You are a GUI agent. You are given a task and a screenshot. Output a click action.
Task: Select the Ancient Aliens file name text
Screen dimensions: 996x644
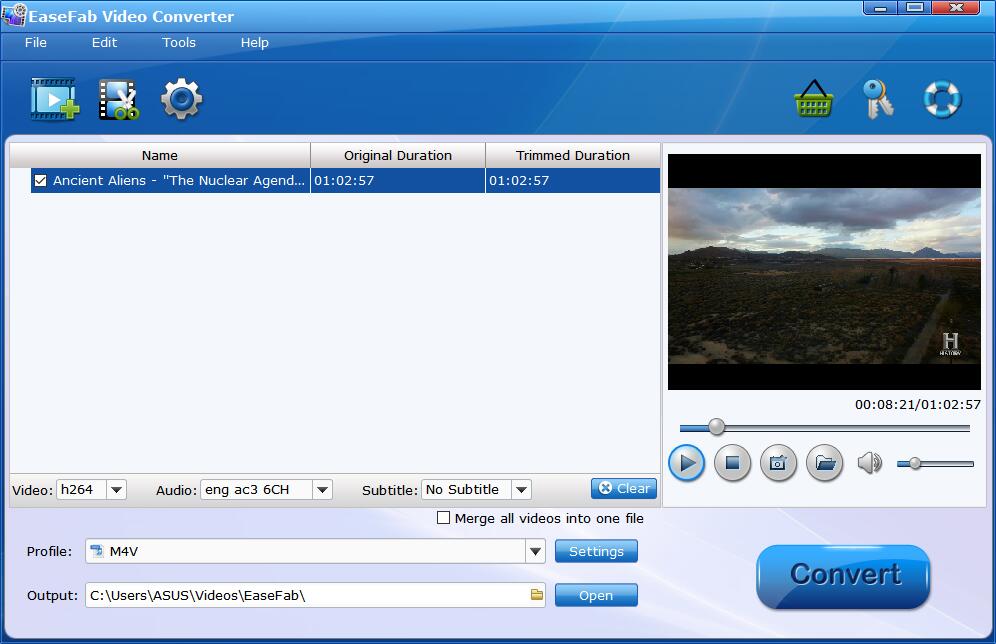178,180
